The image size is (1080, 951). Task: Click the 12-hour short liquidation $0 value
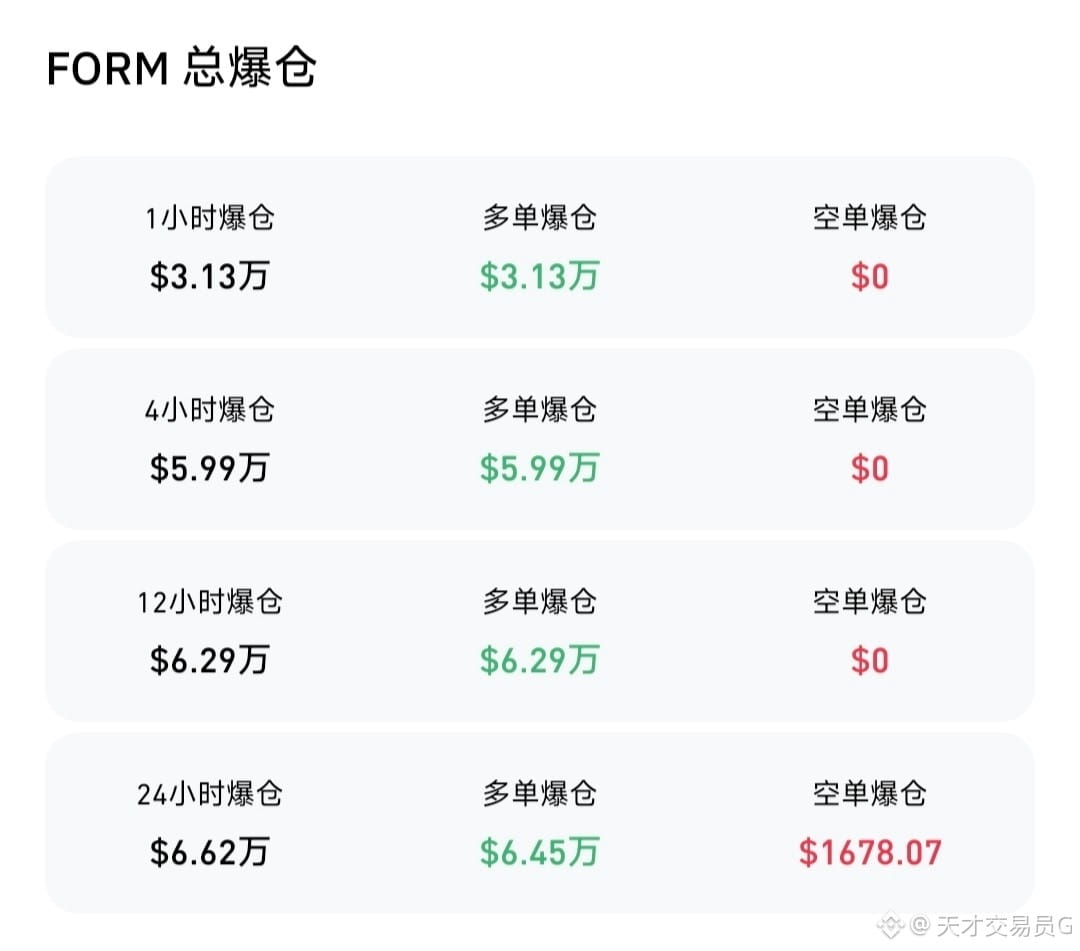pyautogui.click(x=869, y=660)
